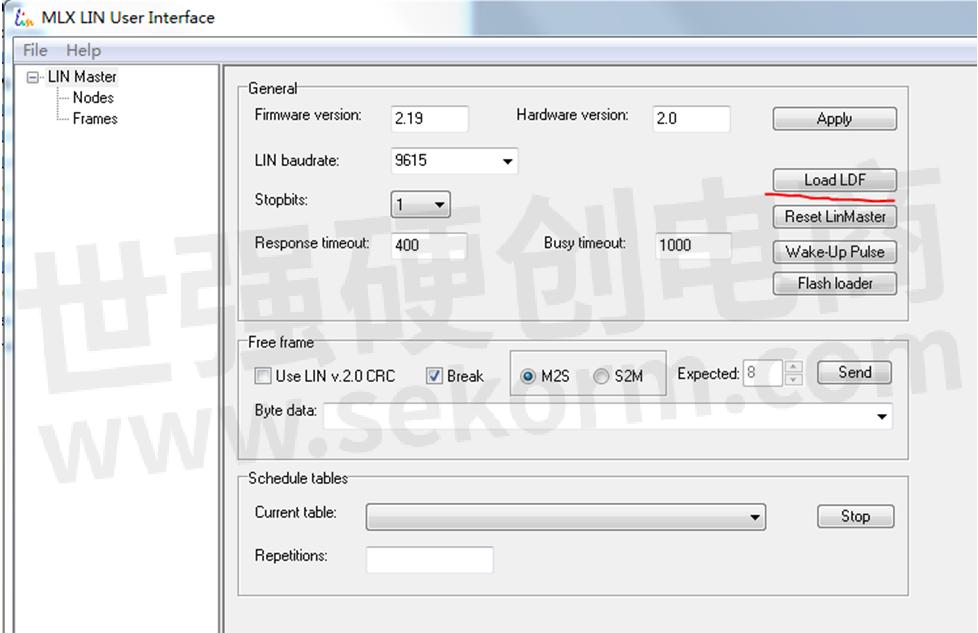978x633 pixels.
Task: Click the Apply button
Action: [834, 118]
